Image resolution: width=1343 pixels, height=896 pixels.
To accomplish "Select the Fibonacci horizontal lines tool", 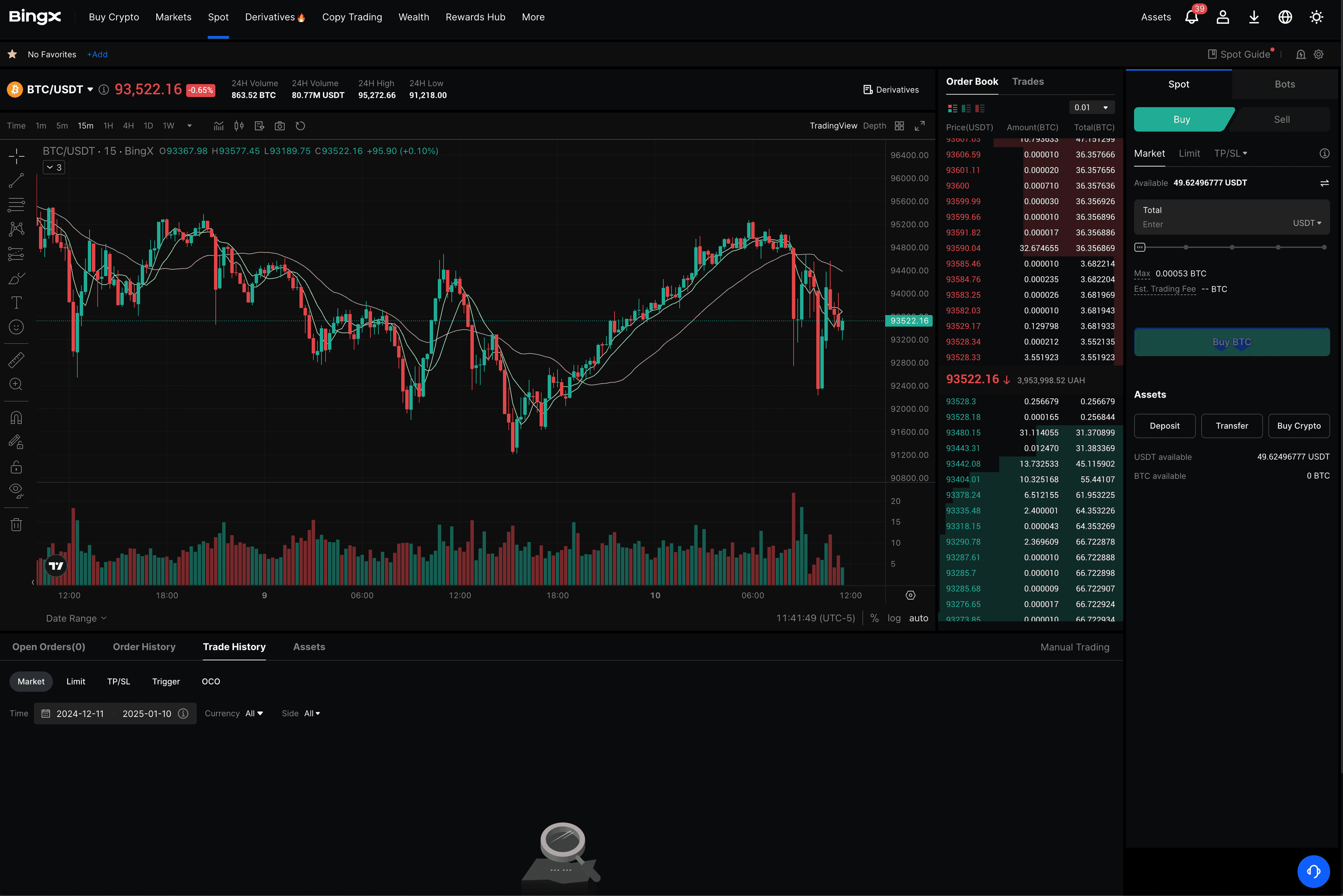I will click(x=16, y=205).
